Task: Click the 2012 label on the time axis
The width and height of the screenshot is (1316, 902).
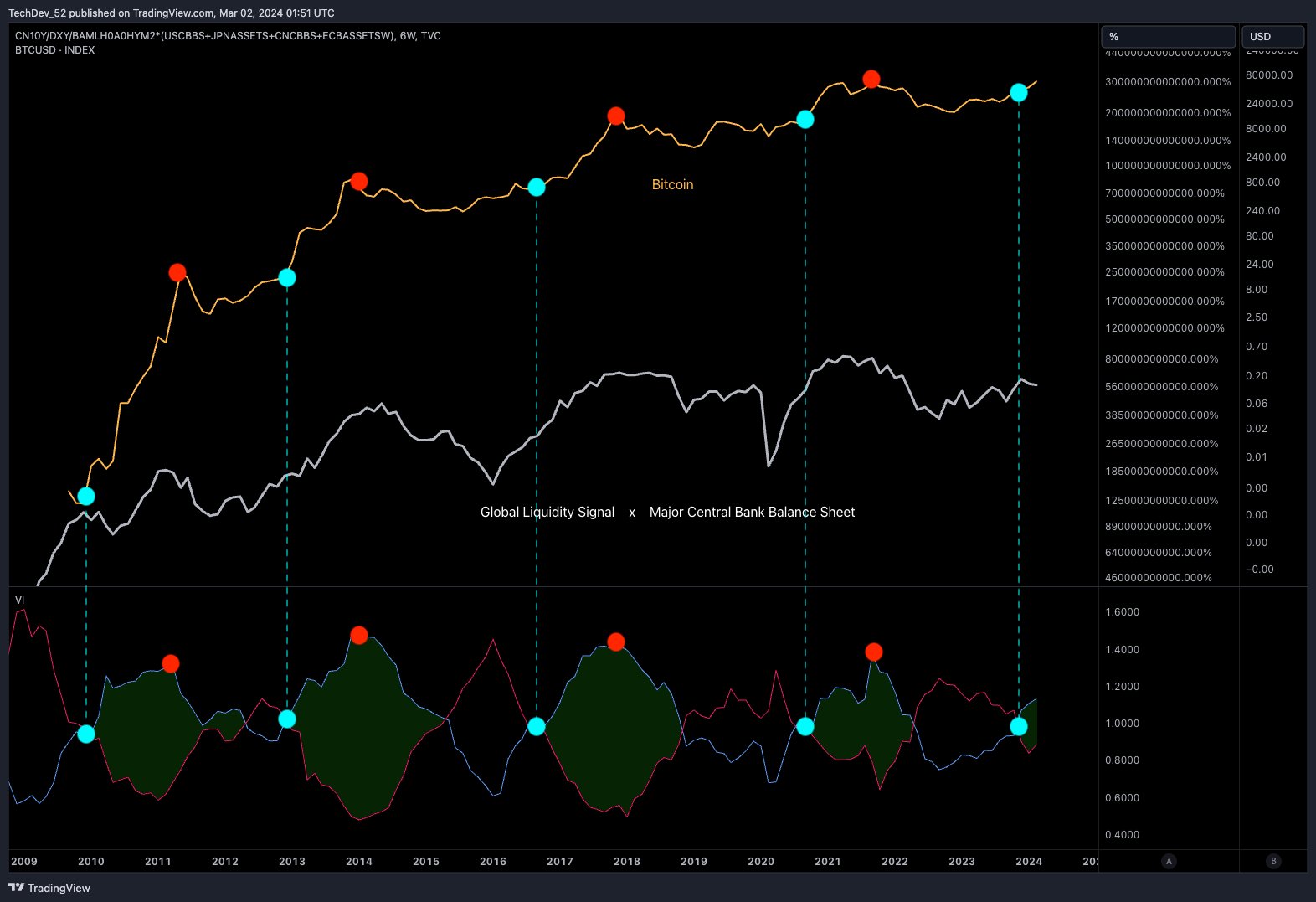Action: pyautogui.click(x=224, y=861)
